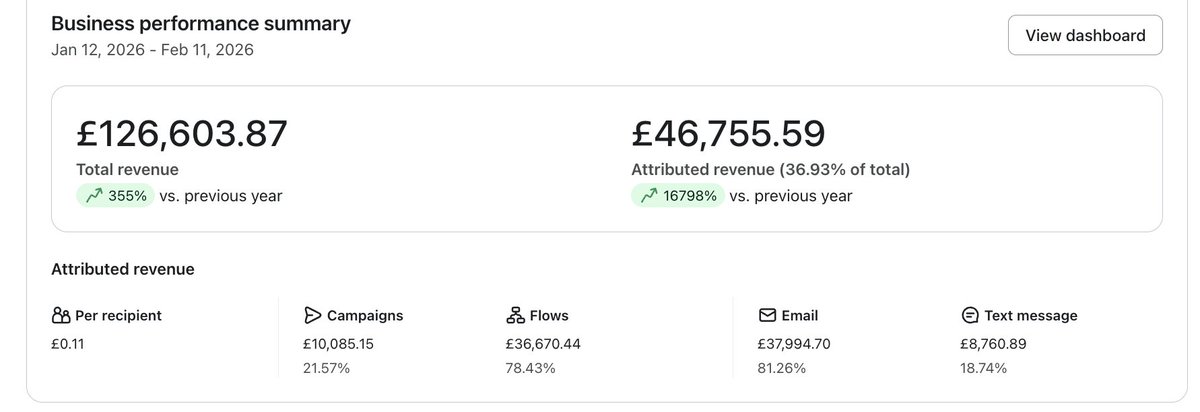Click the Attributed revenue section heading

tap(123, 269)
